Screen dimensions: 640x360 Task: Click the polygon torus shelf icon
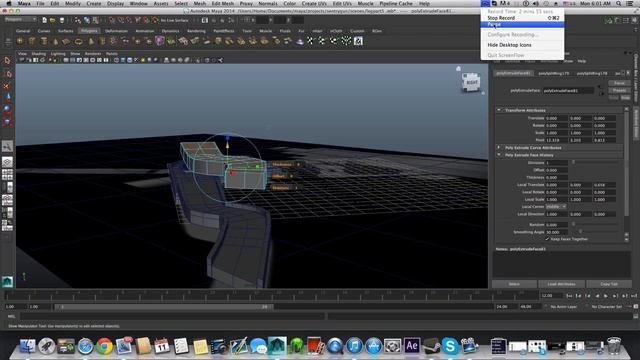[x=78, y=41]
